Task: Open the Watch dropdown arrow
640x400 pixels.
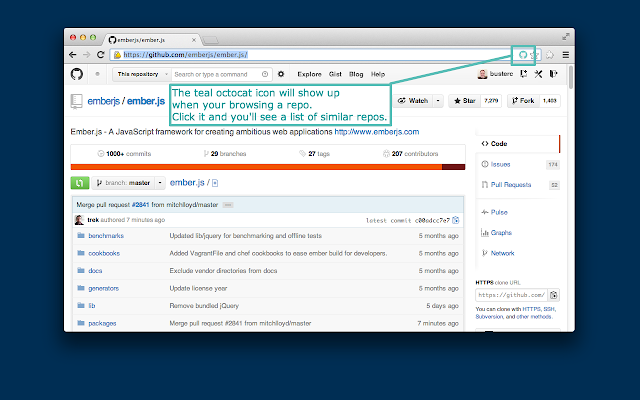Action: click(438, 101)
